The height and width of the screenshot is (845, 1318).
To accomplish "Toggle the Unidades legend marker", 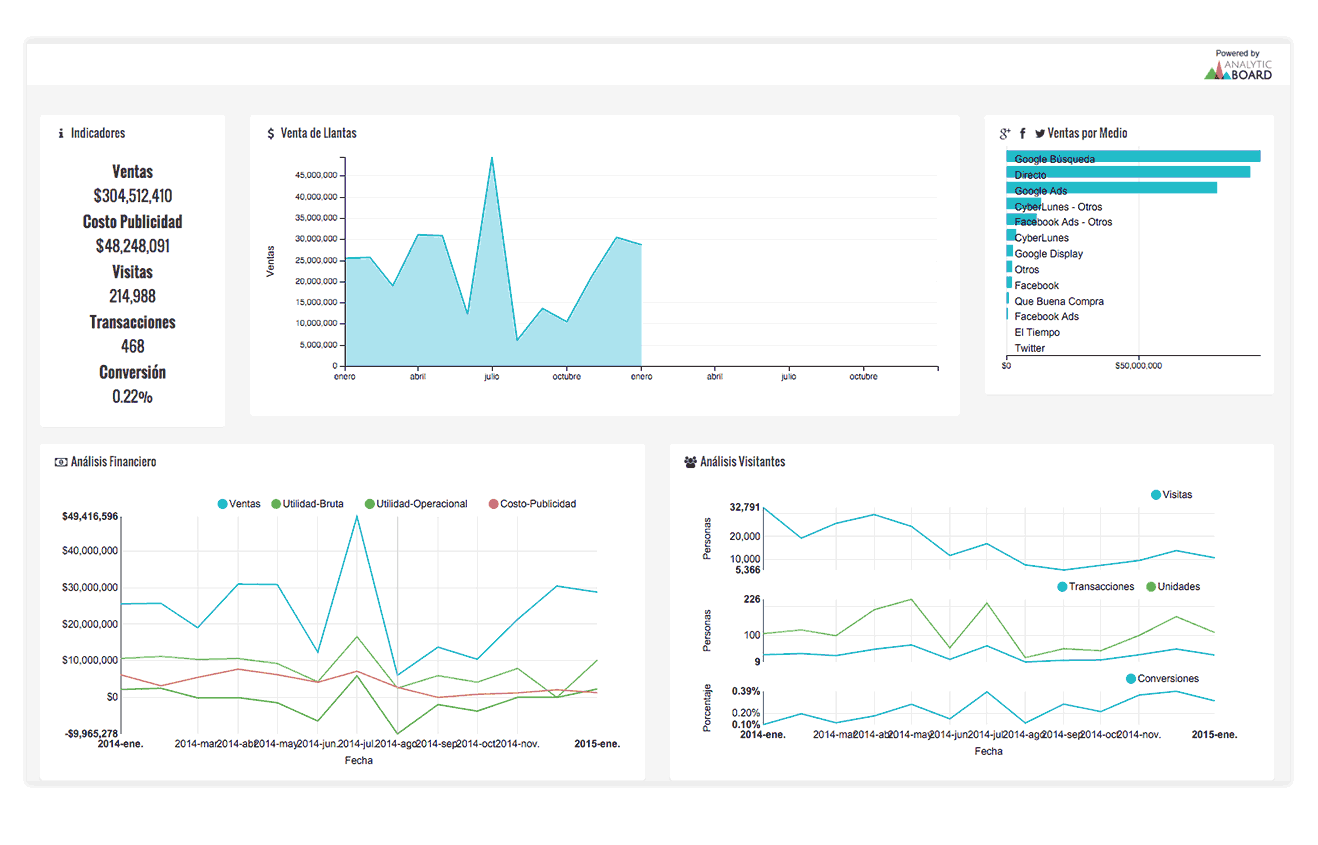I will click(1176, 587).
